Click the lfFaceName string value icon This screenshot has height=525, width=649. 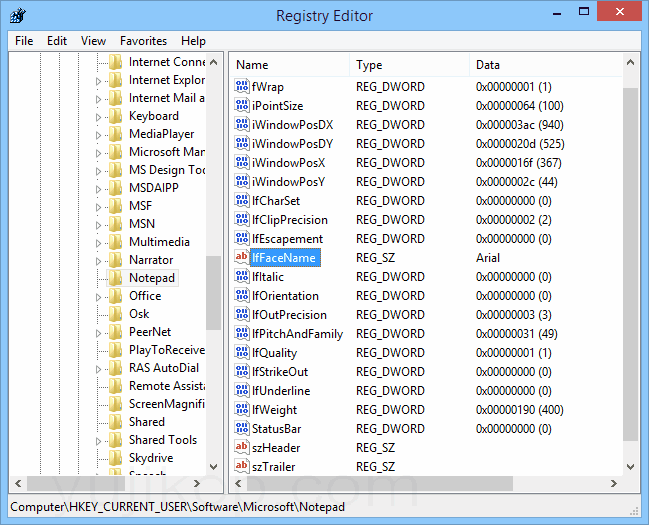point(242,258)
